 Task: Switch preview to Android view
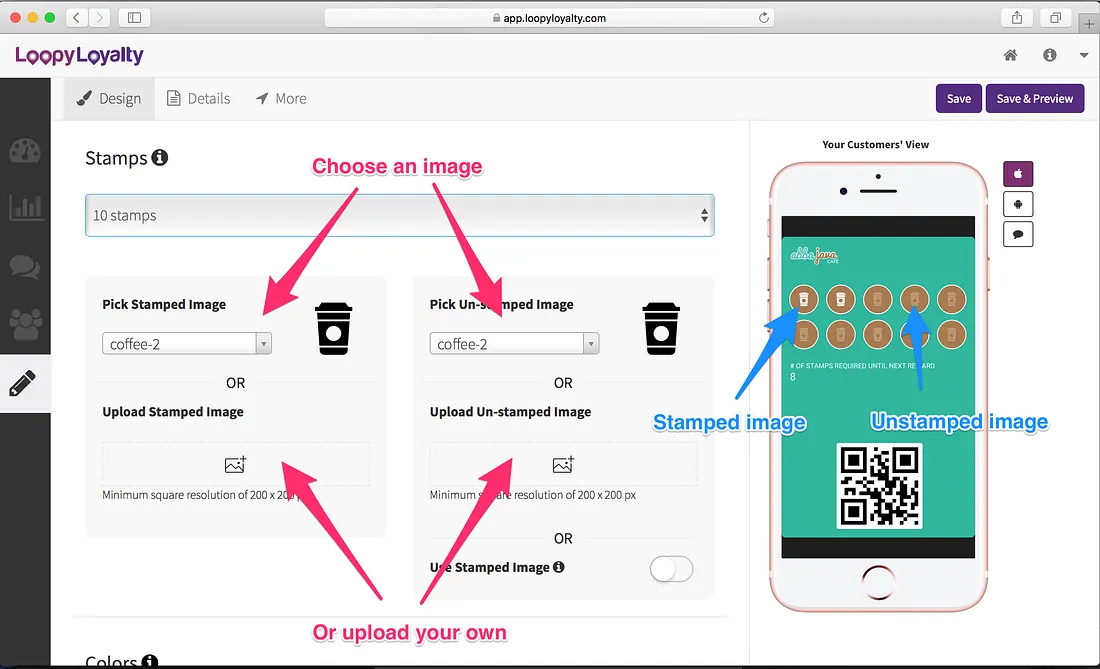click(x=1018, y=204)
